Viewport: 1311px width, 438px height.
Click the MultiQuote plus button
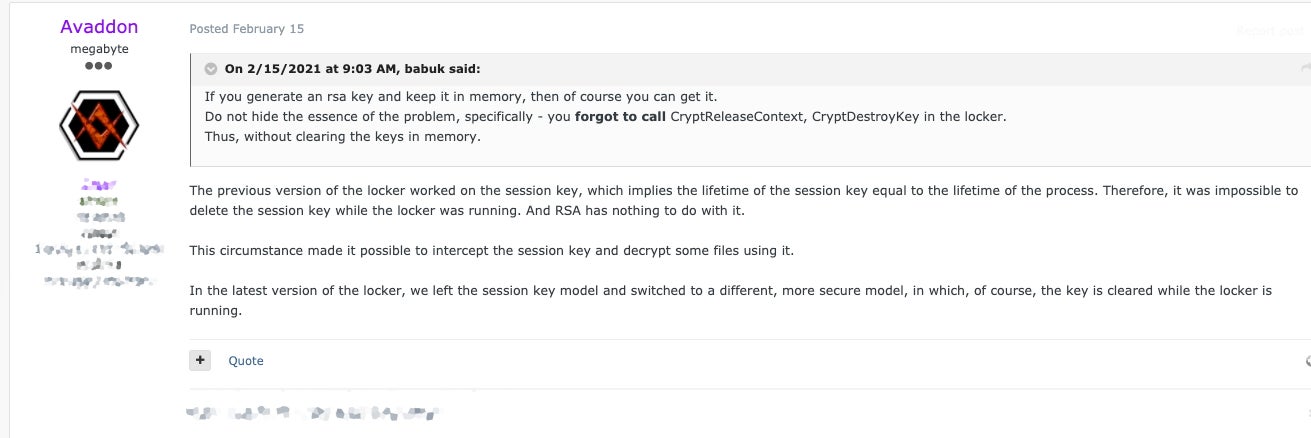coord(200,360)
